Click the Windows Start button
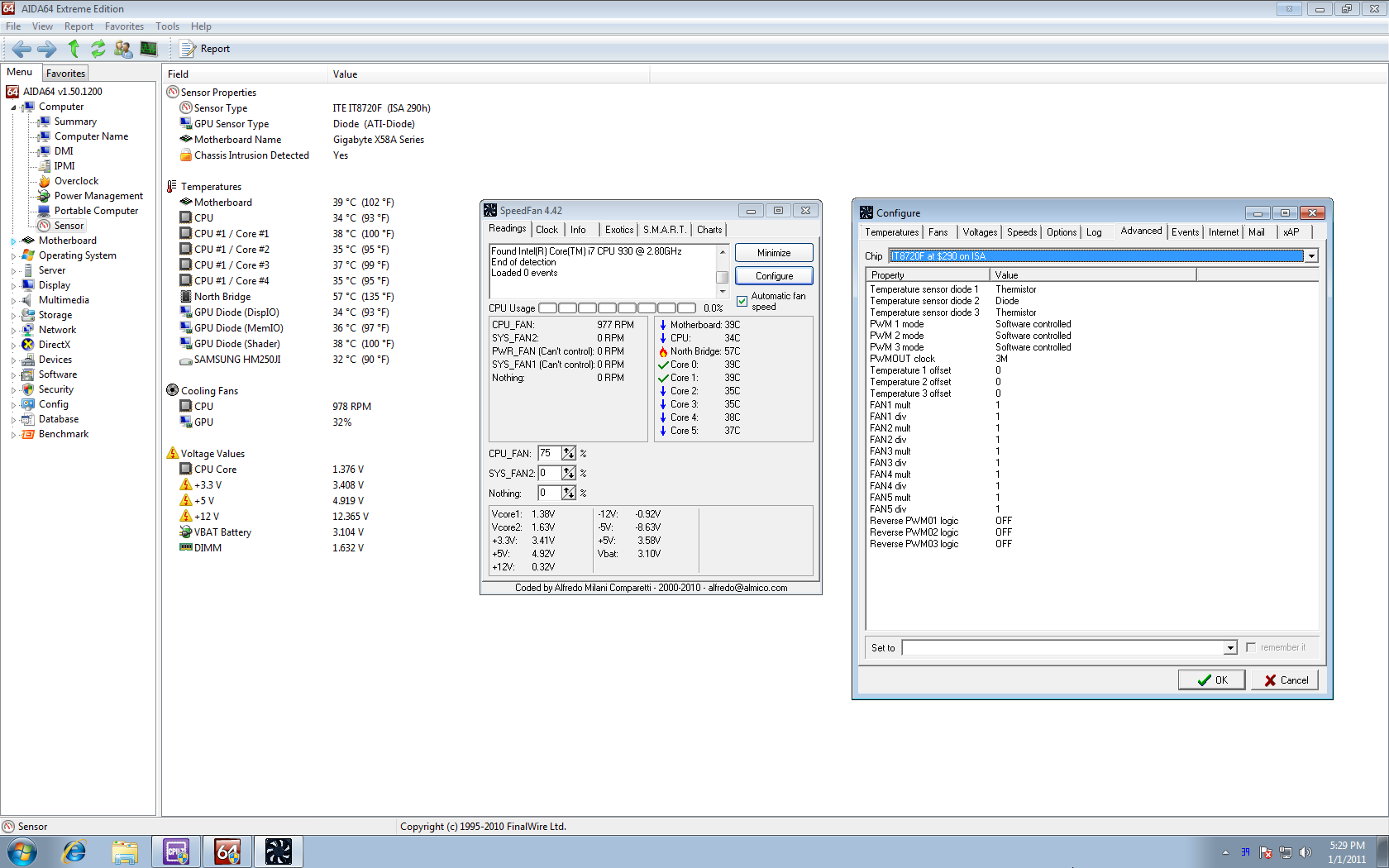Screen dimensions: 1389x868 coord(22,851)
